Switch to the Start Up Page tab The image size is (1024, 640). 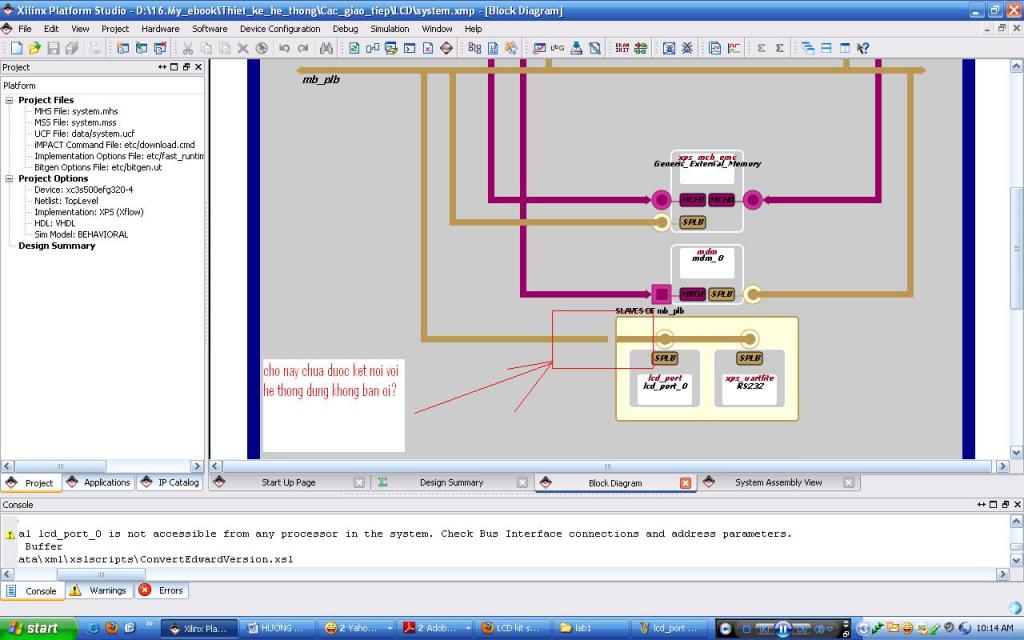(288, 483)
